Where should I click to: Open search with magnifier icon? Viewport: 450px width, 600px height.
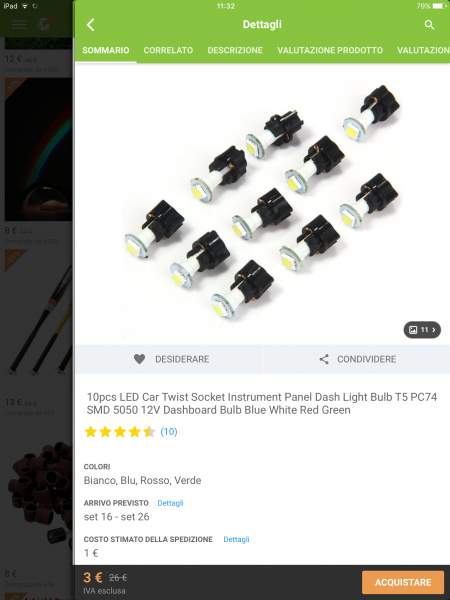[429, 25]
